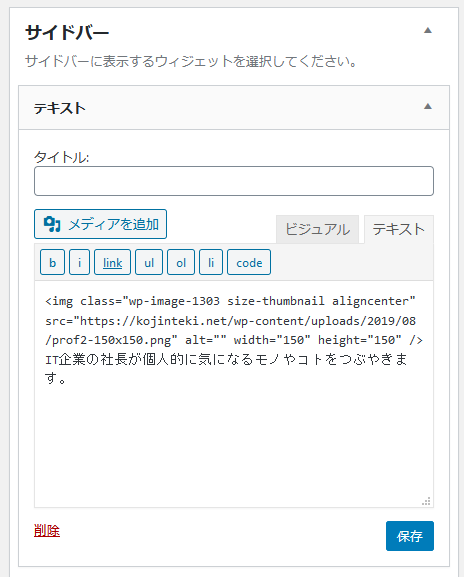Focus the タイトル input field
464x577 pixels.
(234, 181)
